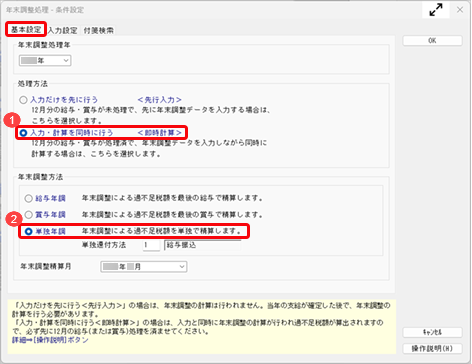Open the 入力設定 tab
The width and height of the screenshot is (472, 364).
[63, 30]
